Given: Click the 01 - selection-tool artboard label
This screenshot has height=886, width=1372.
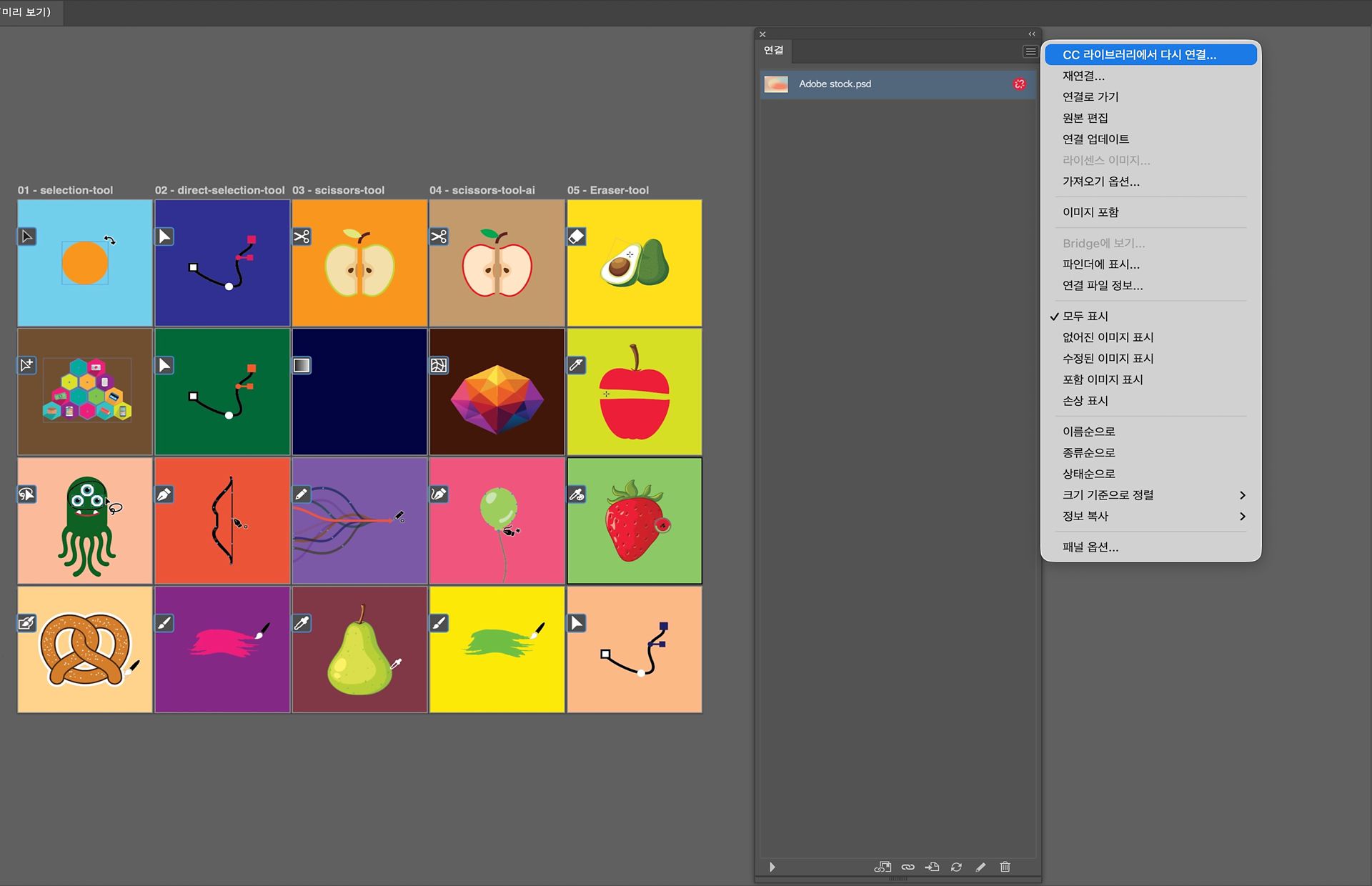Looking at the screenshot, I should [66, 190].
